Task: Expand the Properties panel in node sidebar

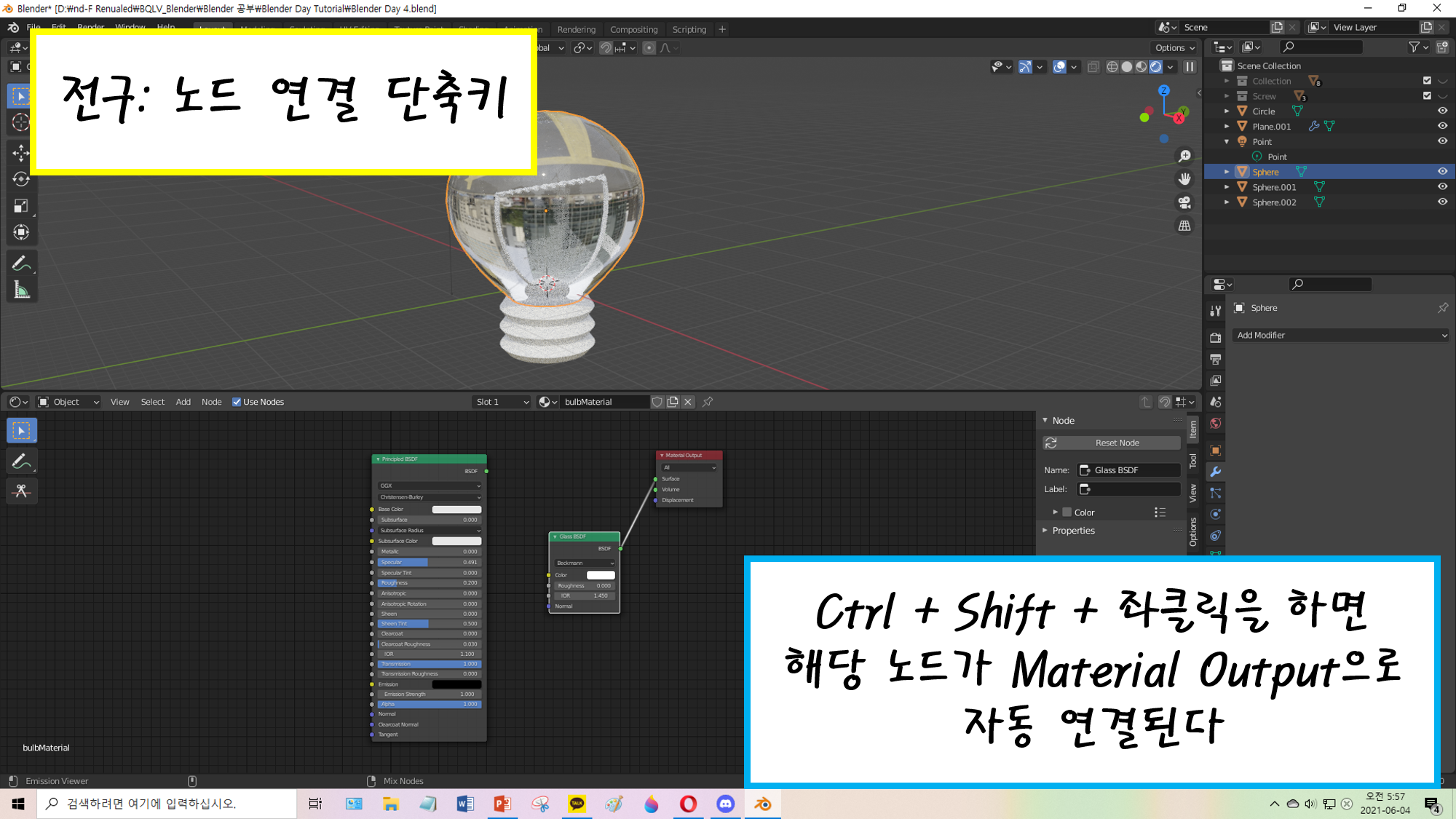Action: (1073, 531)
